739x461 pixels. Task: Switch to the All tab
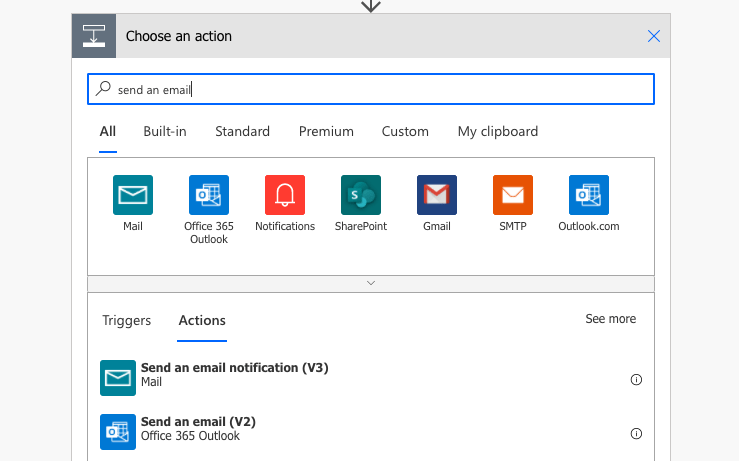[x=108, y=131]
